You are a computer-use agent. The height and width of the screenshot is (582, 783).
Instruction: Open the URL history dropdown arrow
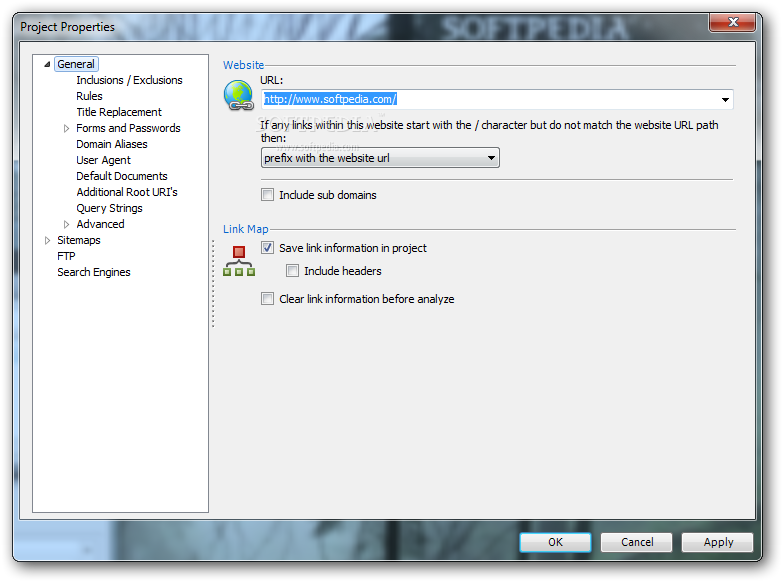725,99
